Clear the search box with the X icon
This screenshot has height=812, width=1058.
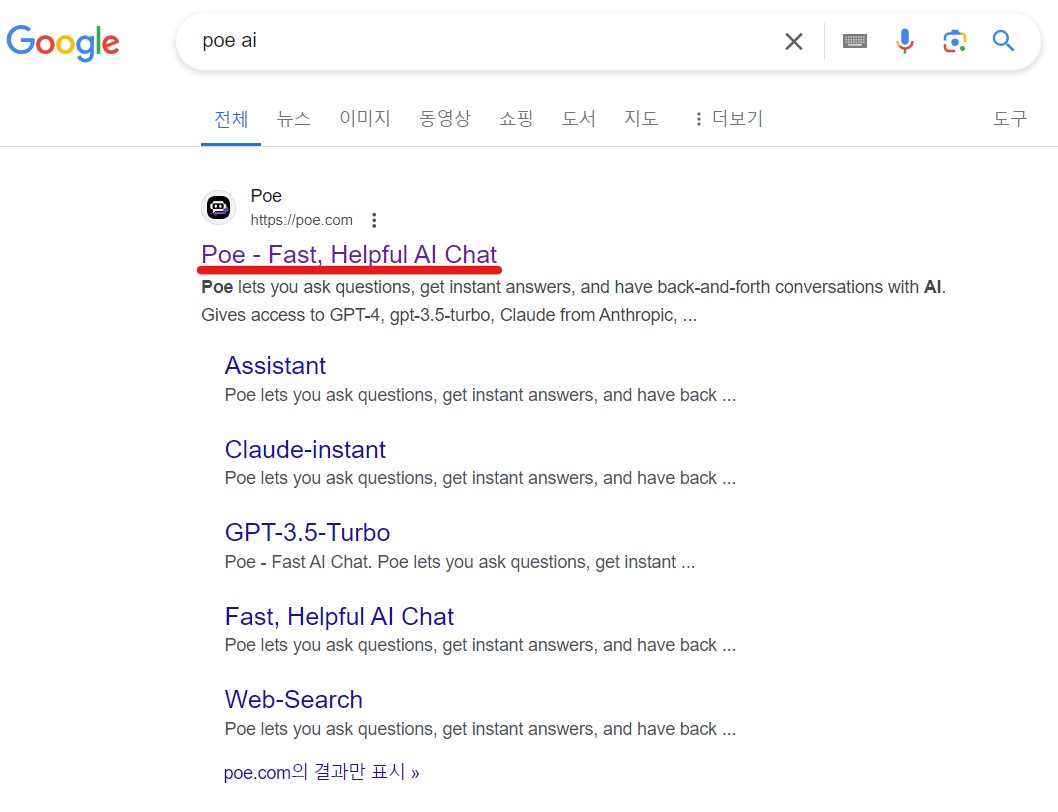(x=794, y=42)
